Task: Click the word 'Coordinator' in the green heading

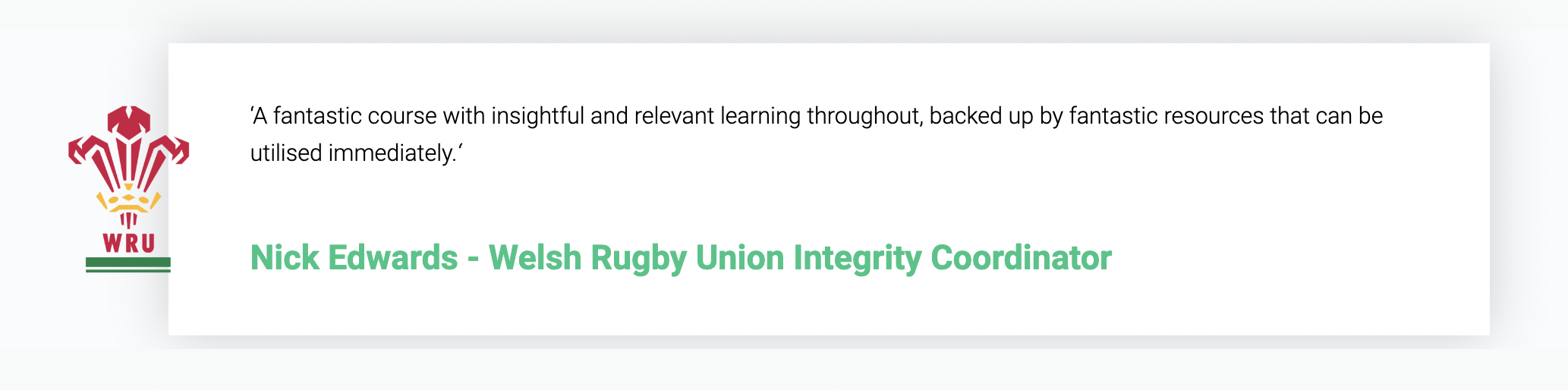Action: tap(1021, 258)
